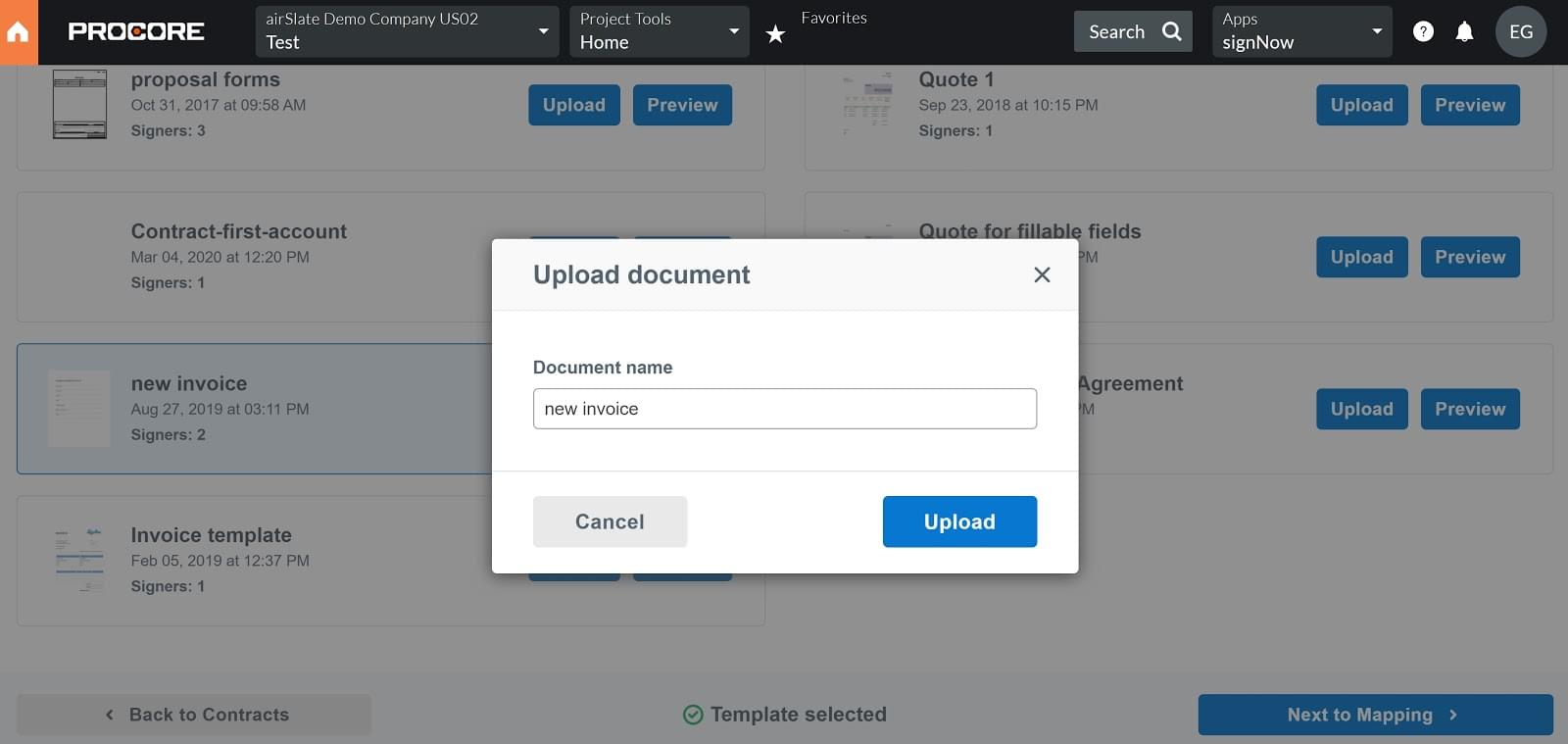1568x744 pixels.
Task: Click the Procore logo
Action: [x=136, y=31]
